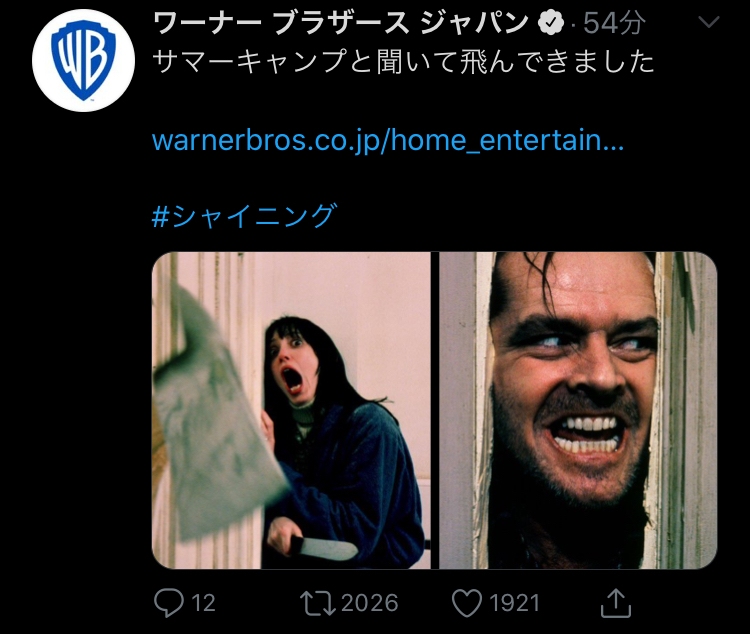Screen dimensions: 750x634
Task: Click the reply speech bubble icon
Action: pos(168,602)
